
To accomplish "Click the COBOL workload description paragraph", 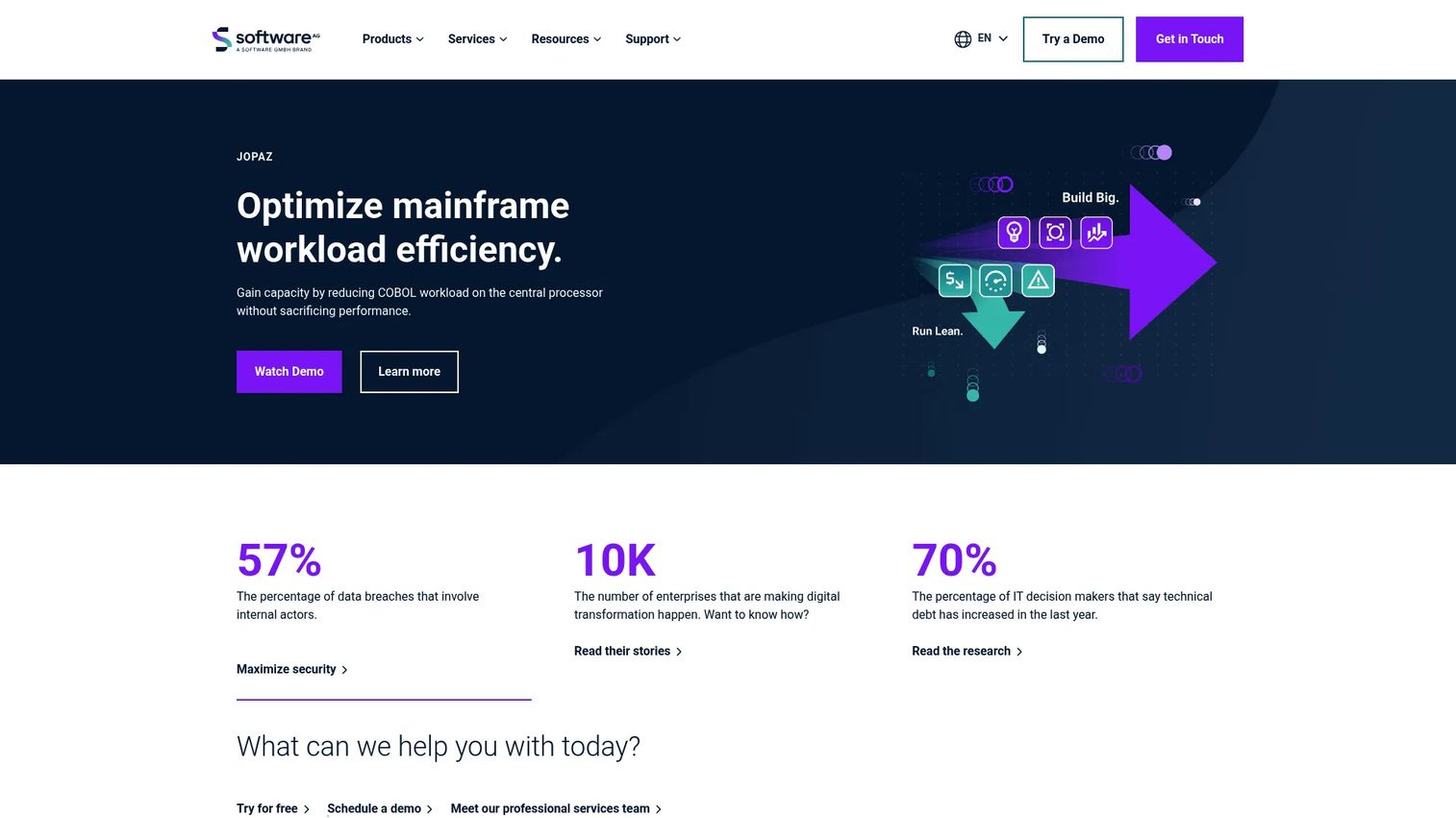I will pyautogui.click(x=419, y=302).
